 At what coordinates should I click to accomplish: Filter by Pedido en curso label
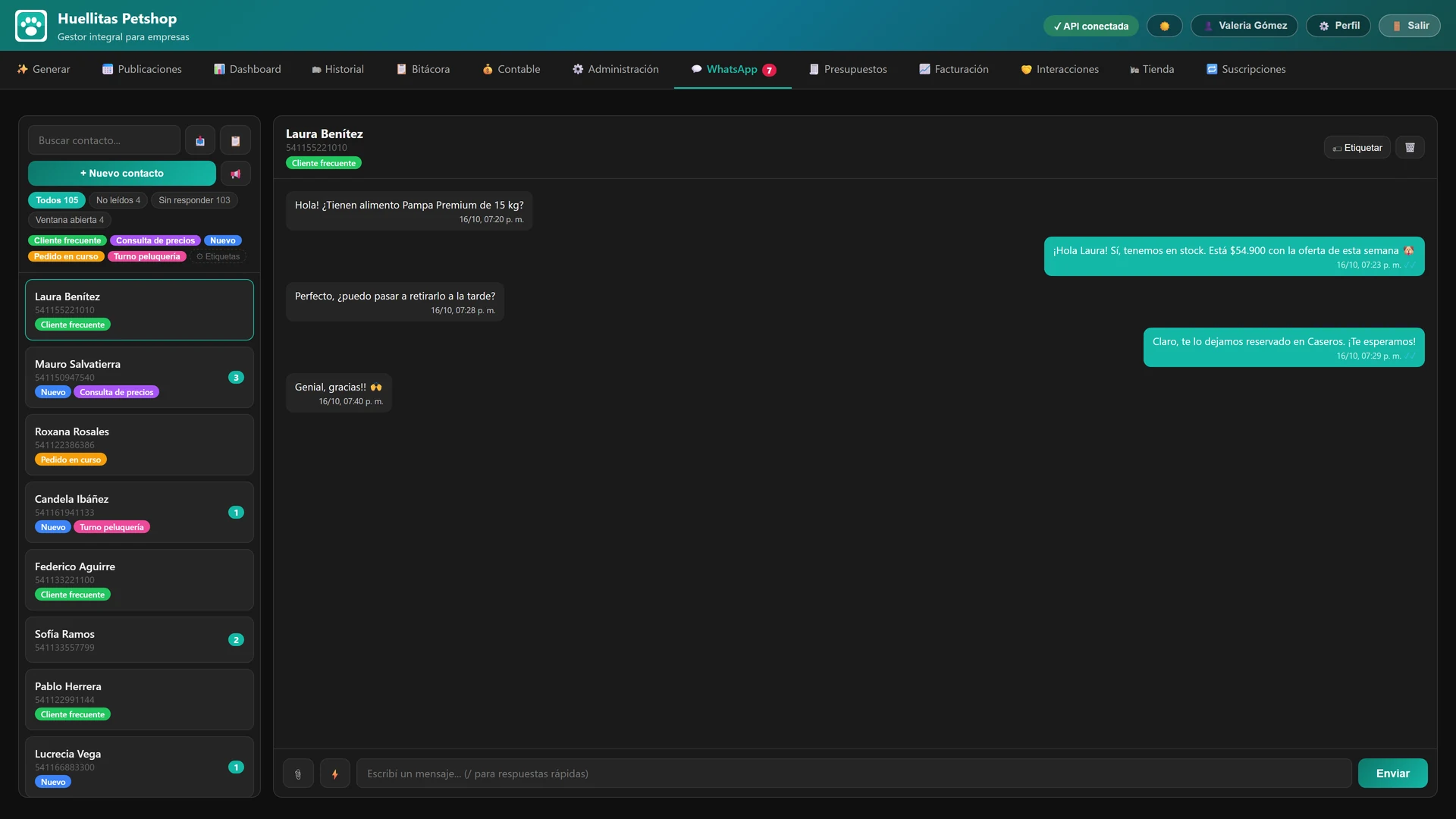pos(66,256)
